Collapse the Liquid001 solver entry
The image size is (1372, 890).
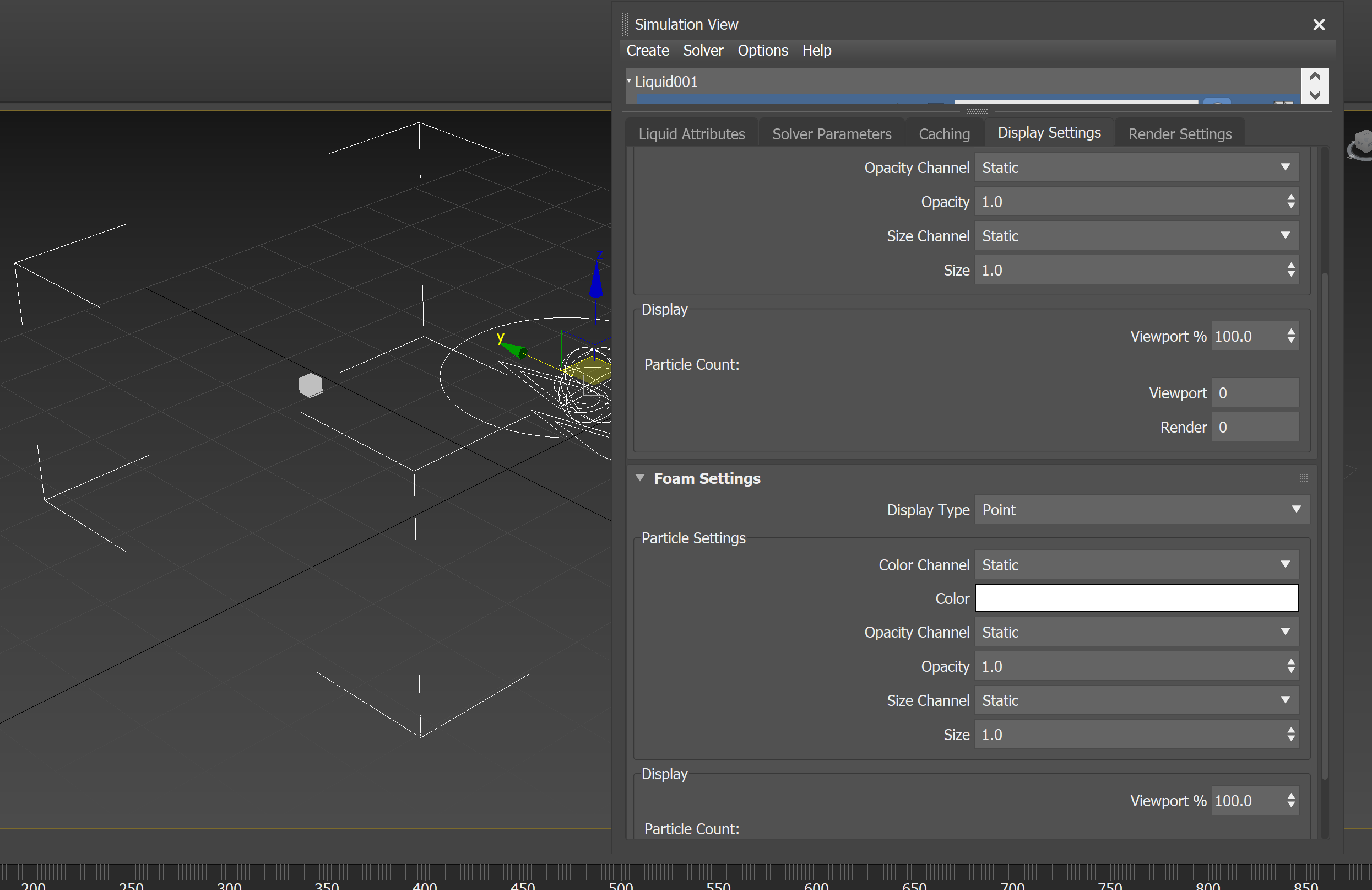click(629, 82)
